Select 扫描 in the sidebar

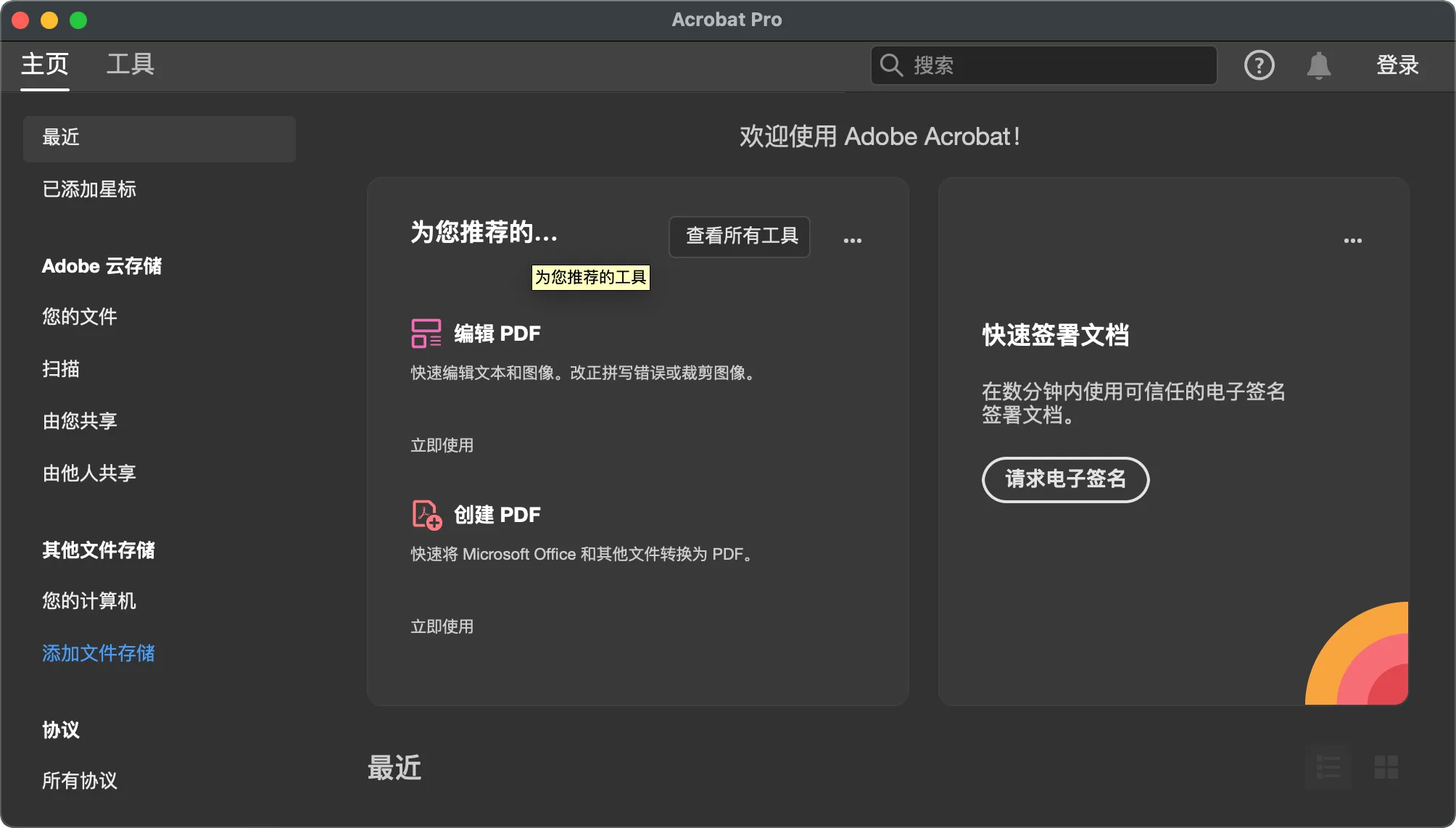tap(61, 369)
